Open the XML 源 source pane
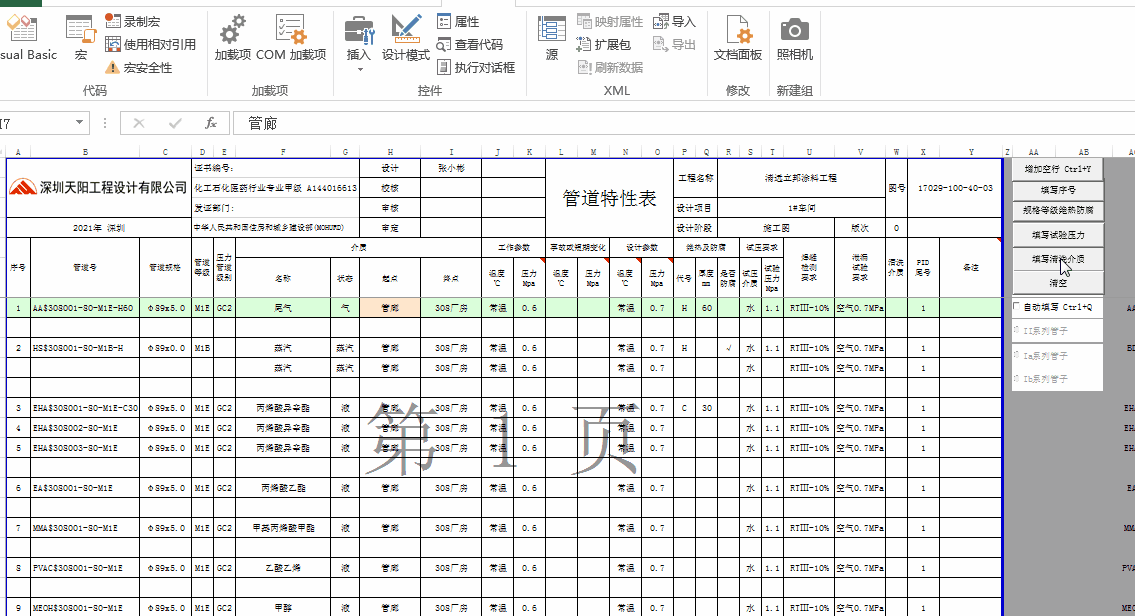 click(x=552, y=38)
